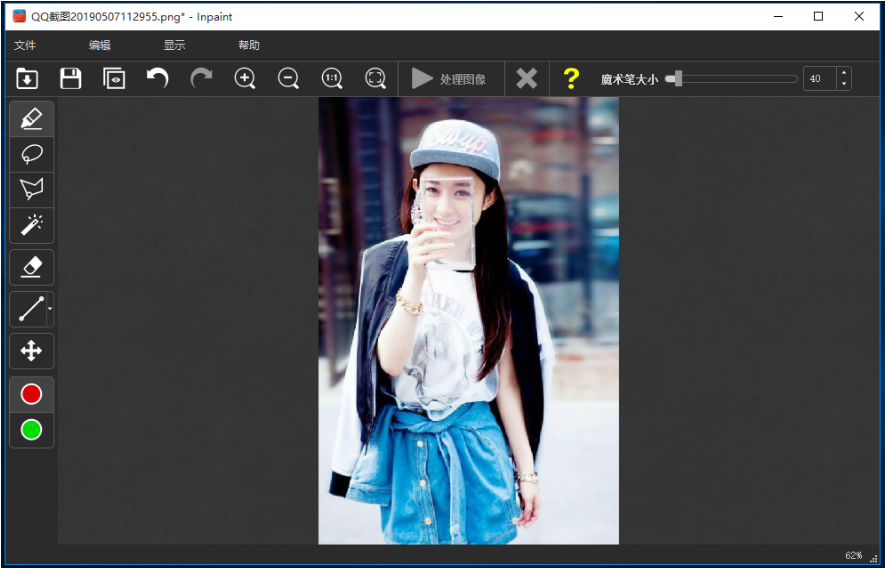Open the 编辑 menu

click(x=99, y=45)
